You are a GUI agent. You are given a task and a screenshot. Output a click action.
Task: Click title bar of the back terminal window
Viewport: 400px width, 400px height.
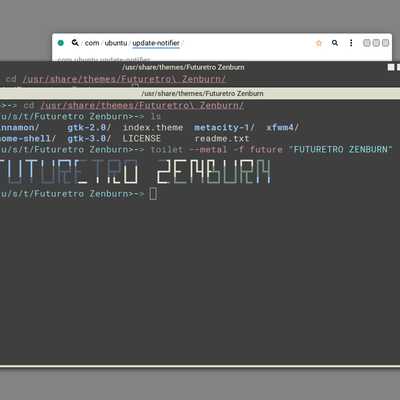click(183, 67)
